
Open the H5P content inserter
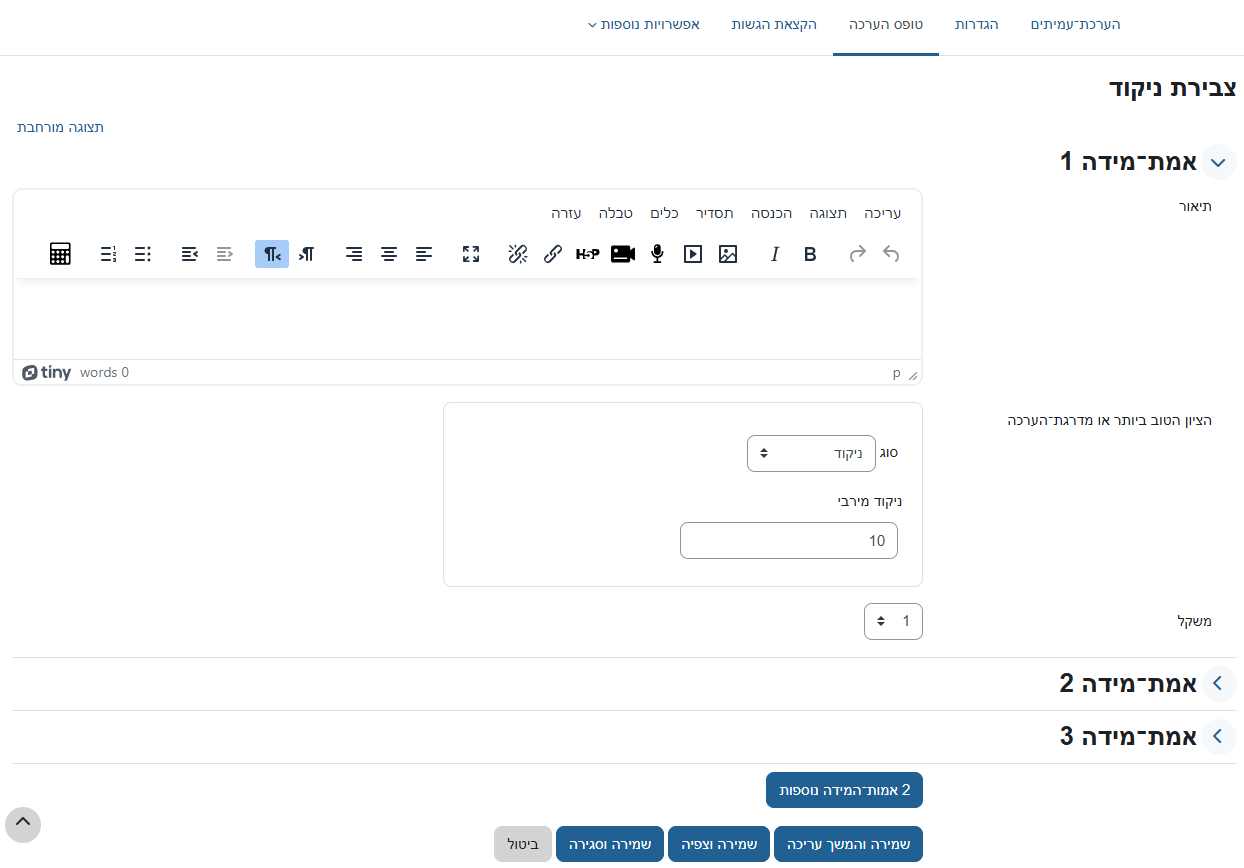point(588,254)
